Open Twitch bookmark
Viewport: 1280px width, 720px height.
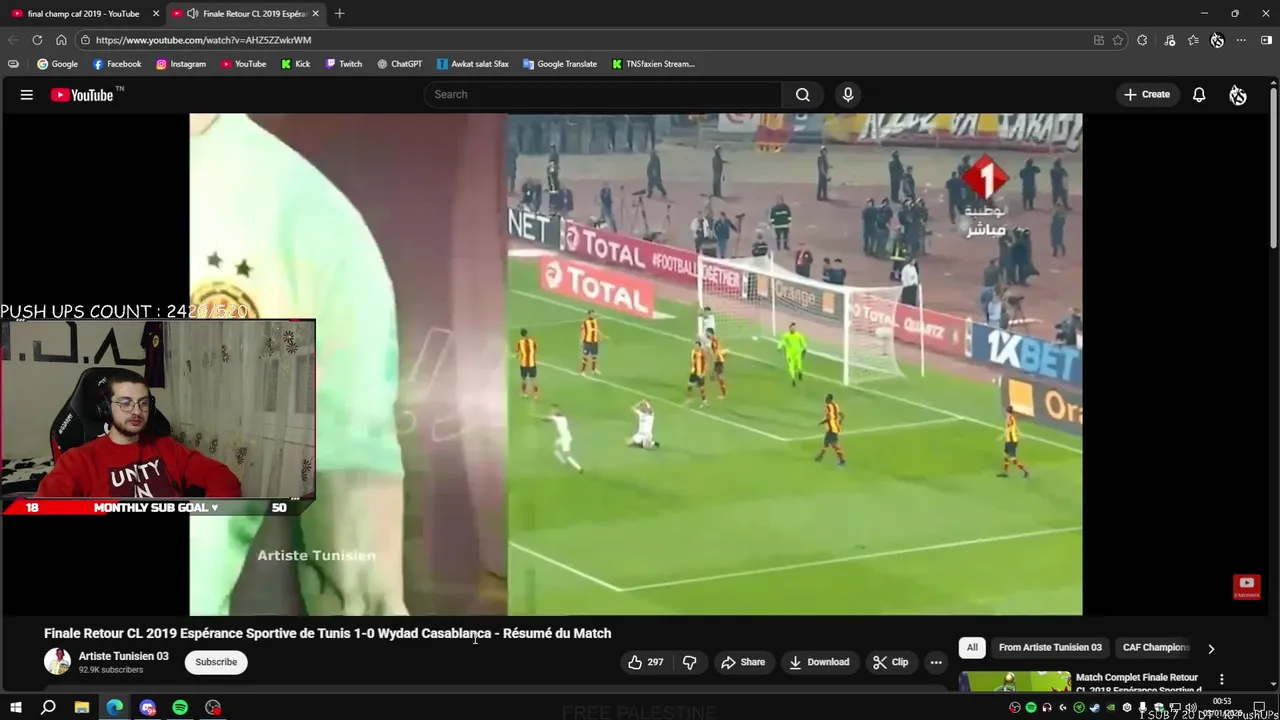click(x=344, y=64)
